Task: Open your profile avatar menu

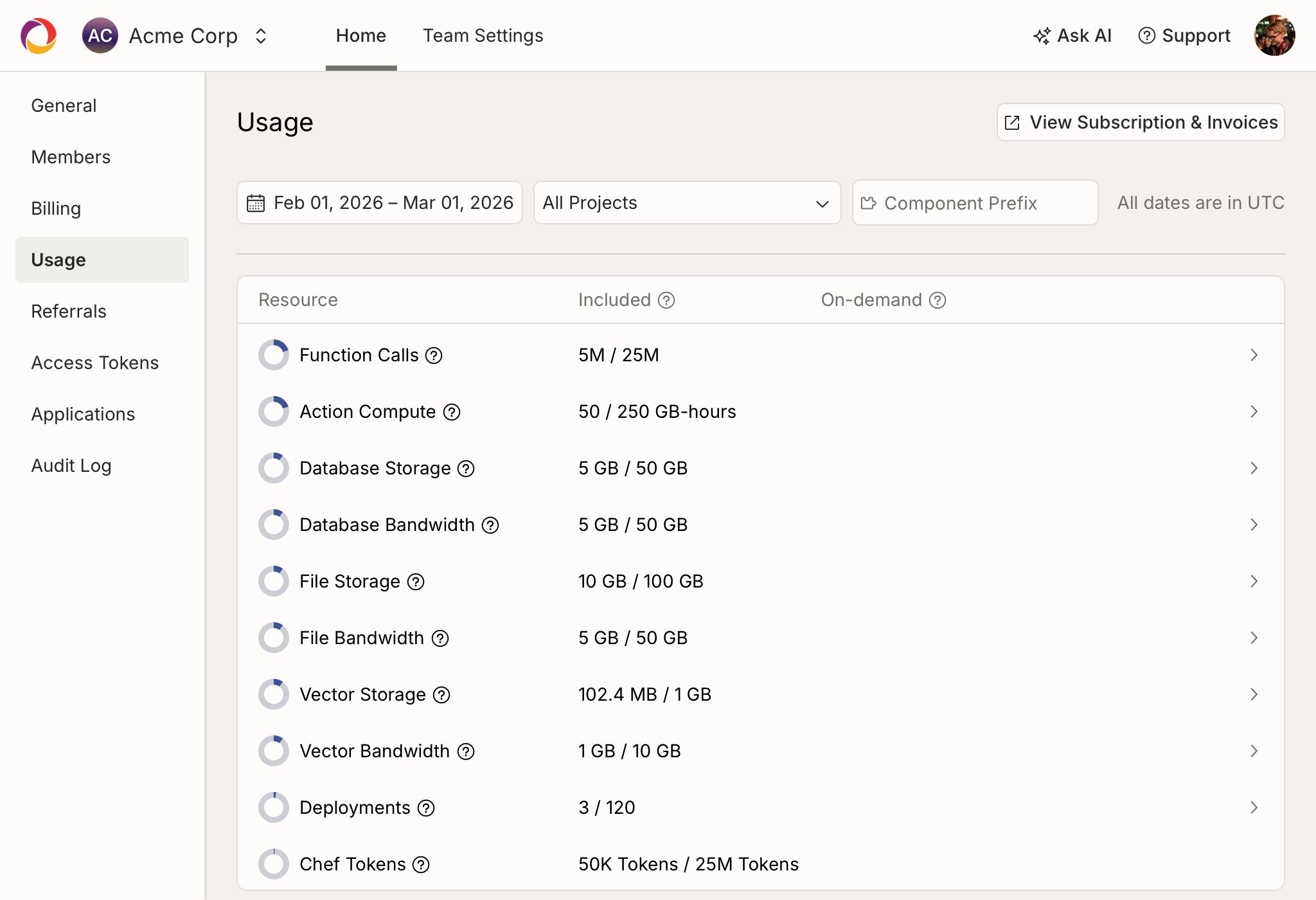Action: [1274, 35]
